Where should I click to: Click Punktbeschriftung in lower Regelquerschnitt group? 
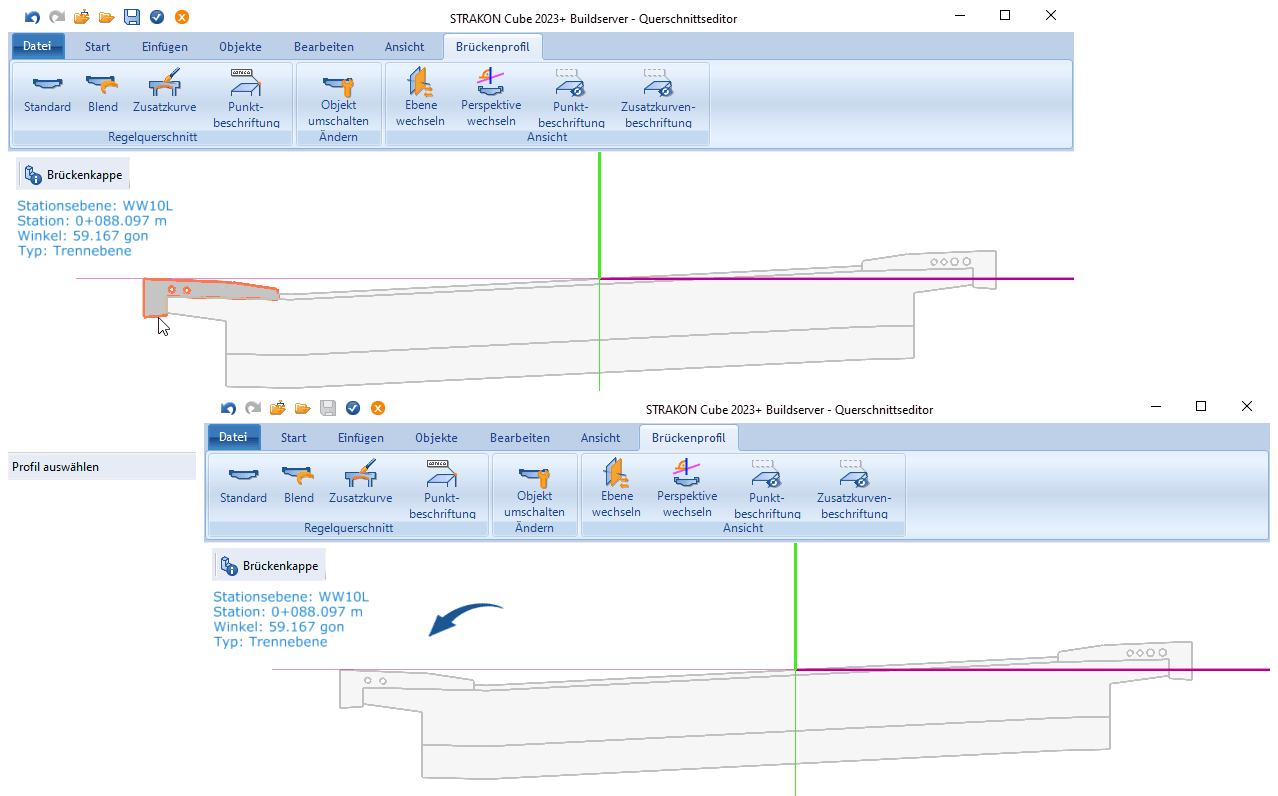coord(441,489)
